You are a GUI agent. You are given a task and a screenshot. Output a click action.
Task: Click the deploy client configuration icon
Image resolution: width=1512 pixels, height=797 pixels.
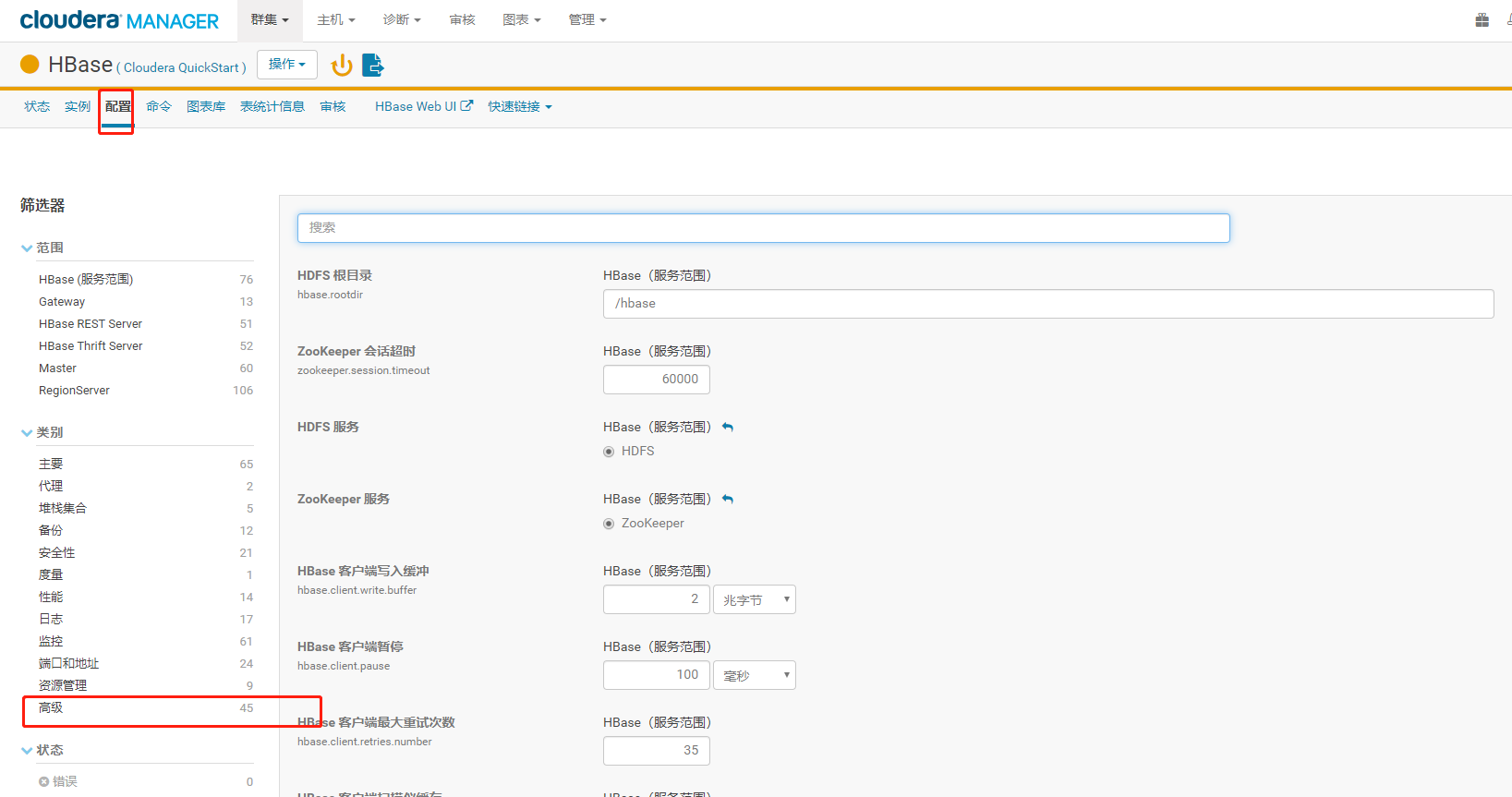[373, 65]
